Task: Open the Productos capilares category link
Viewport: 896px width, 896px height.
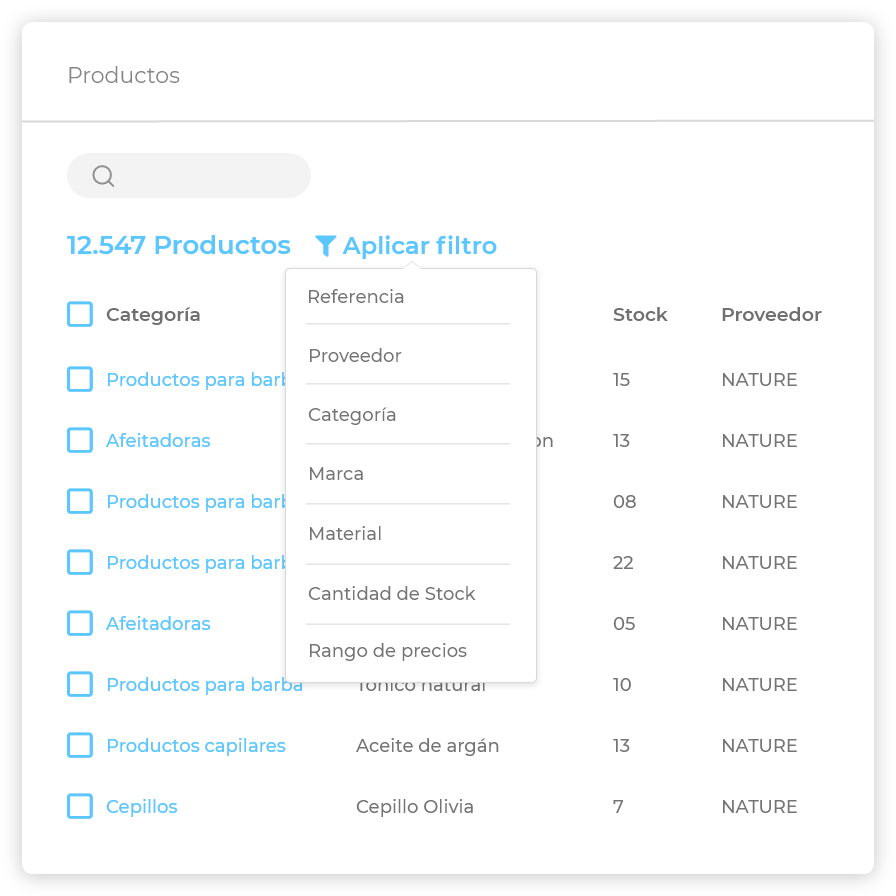Action: tap(196, 745)
